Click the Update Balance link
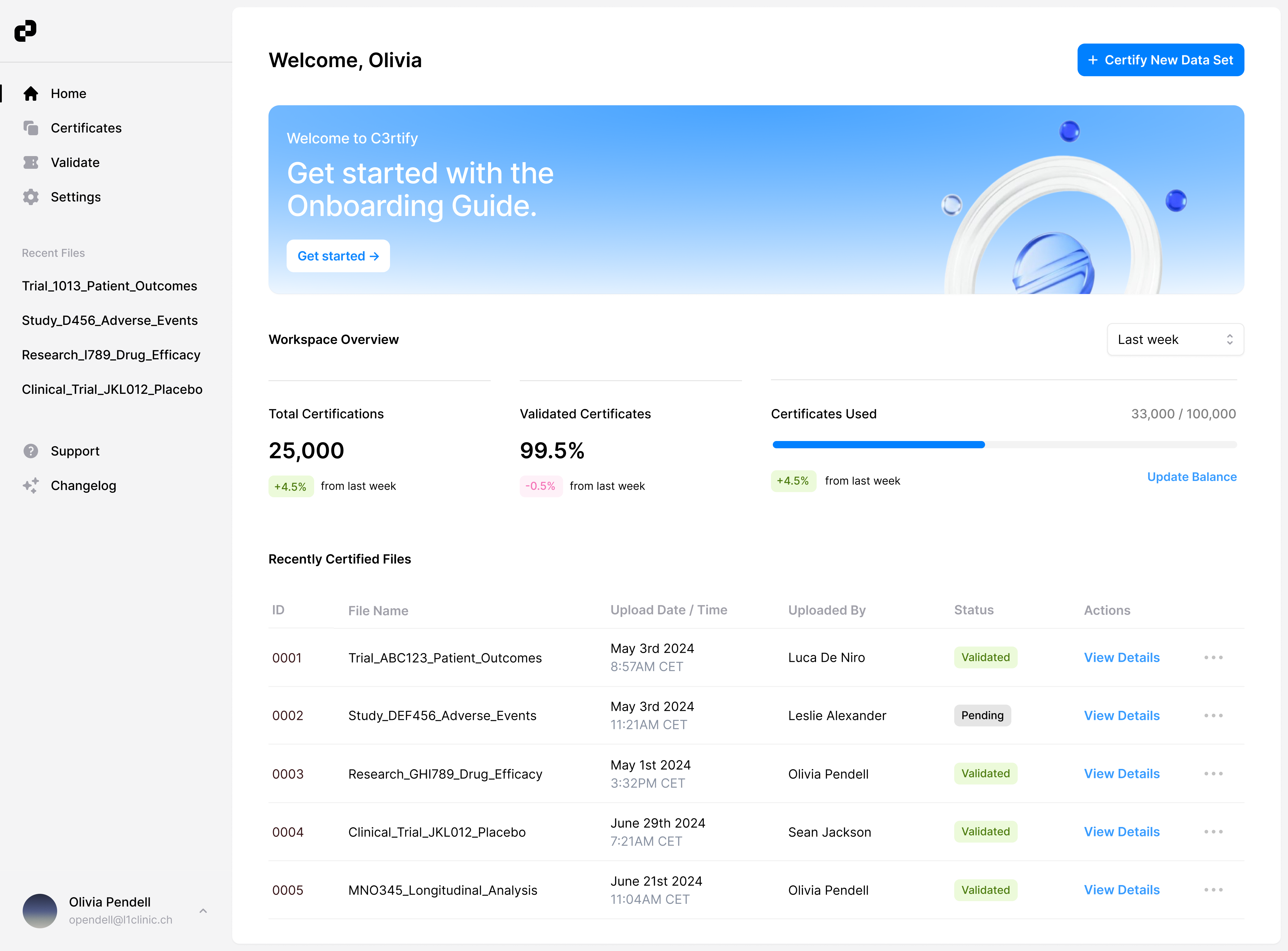1288x951 pixels. 1191,477
